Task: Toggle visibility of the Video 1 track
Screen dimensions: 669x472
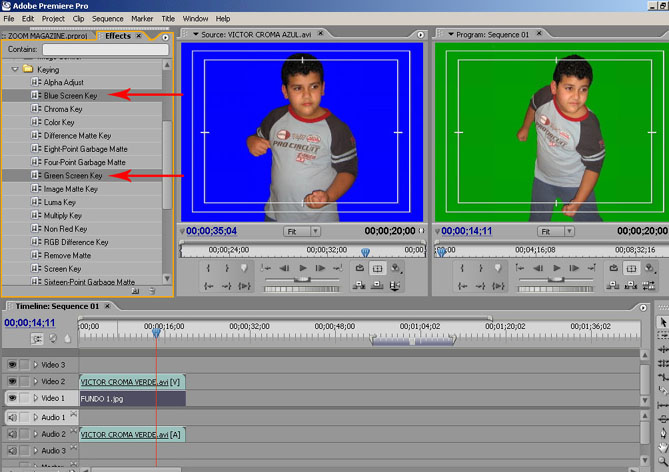Action: click(12, 398)
